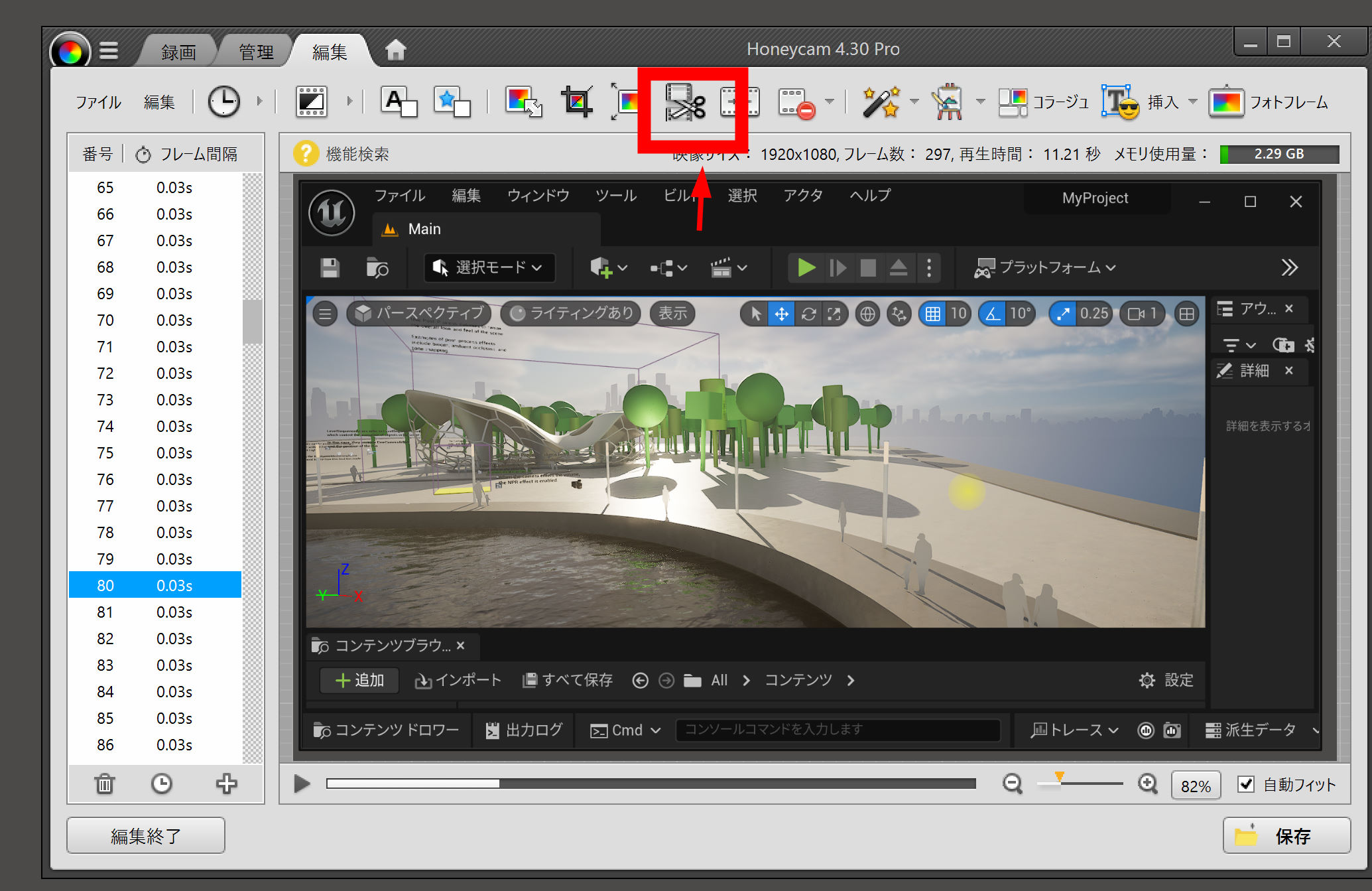This screenshot has width=1372, height=891.
Task: Expand the 挿入 dropdown arrow
Action: [x=1193, y=102]
